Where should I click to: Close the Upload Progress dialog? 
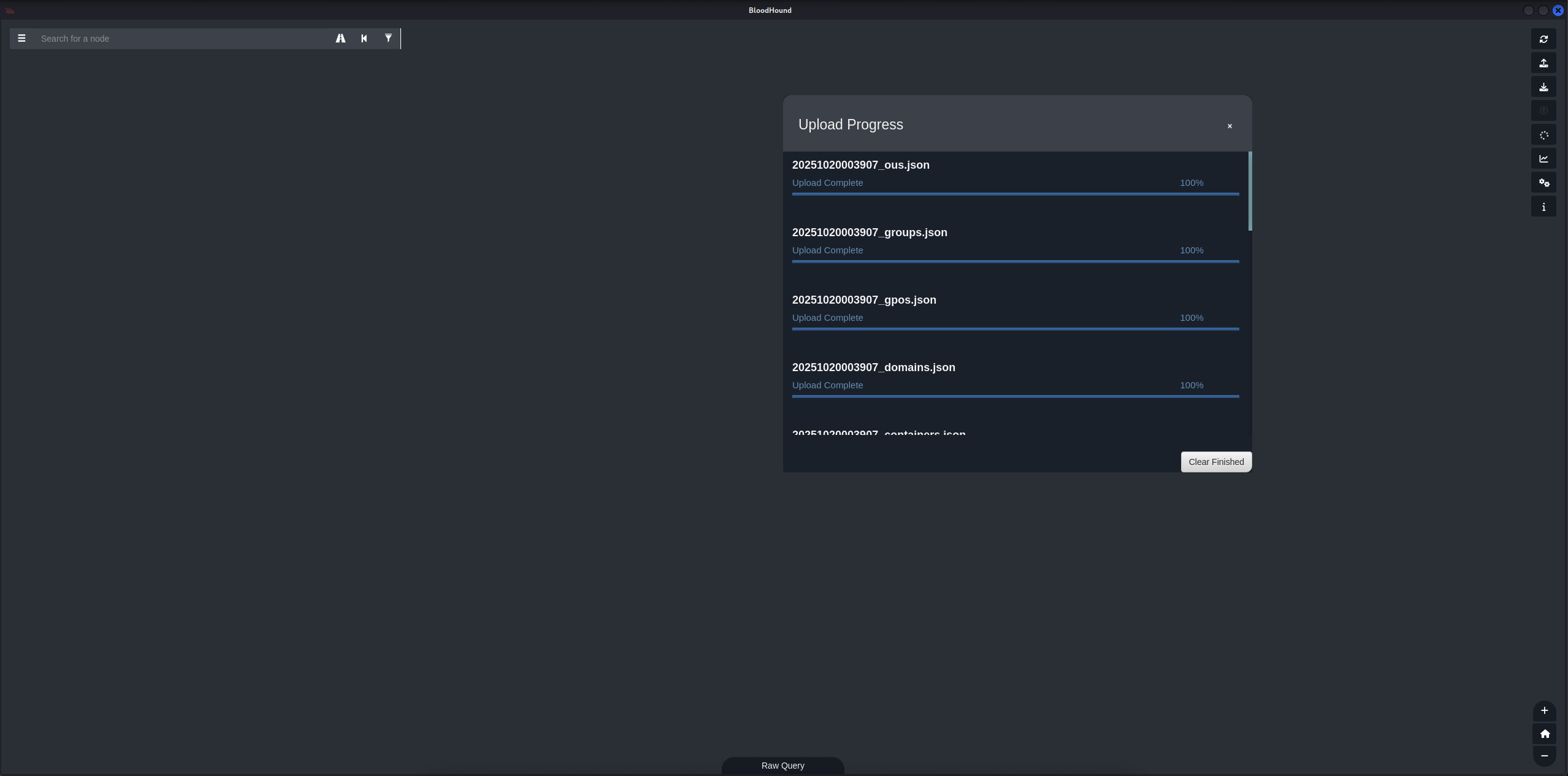(1230, 126)
